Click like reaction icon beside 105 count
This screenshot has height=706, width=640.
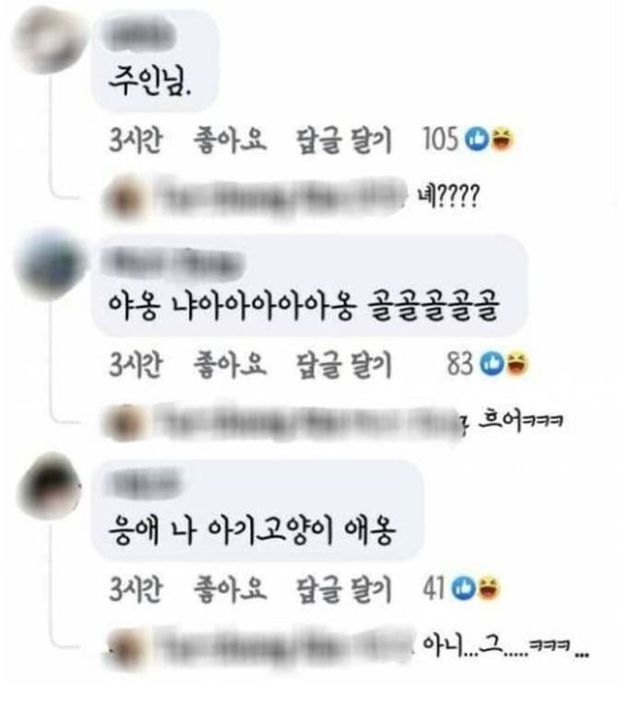[477, 139]
